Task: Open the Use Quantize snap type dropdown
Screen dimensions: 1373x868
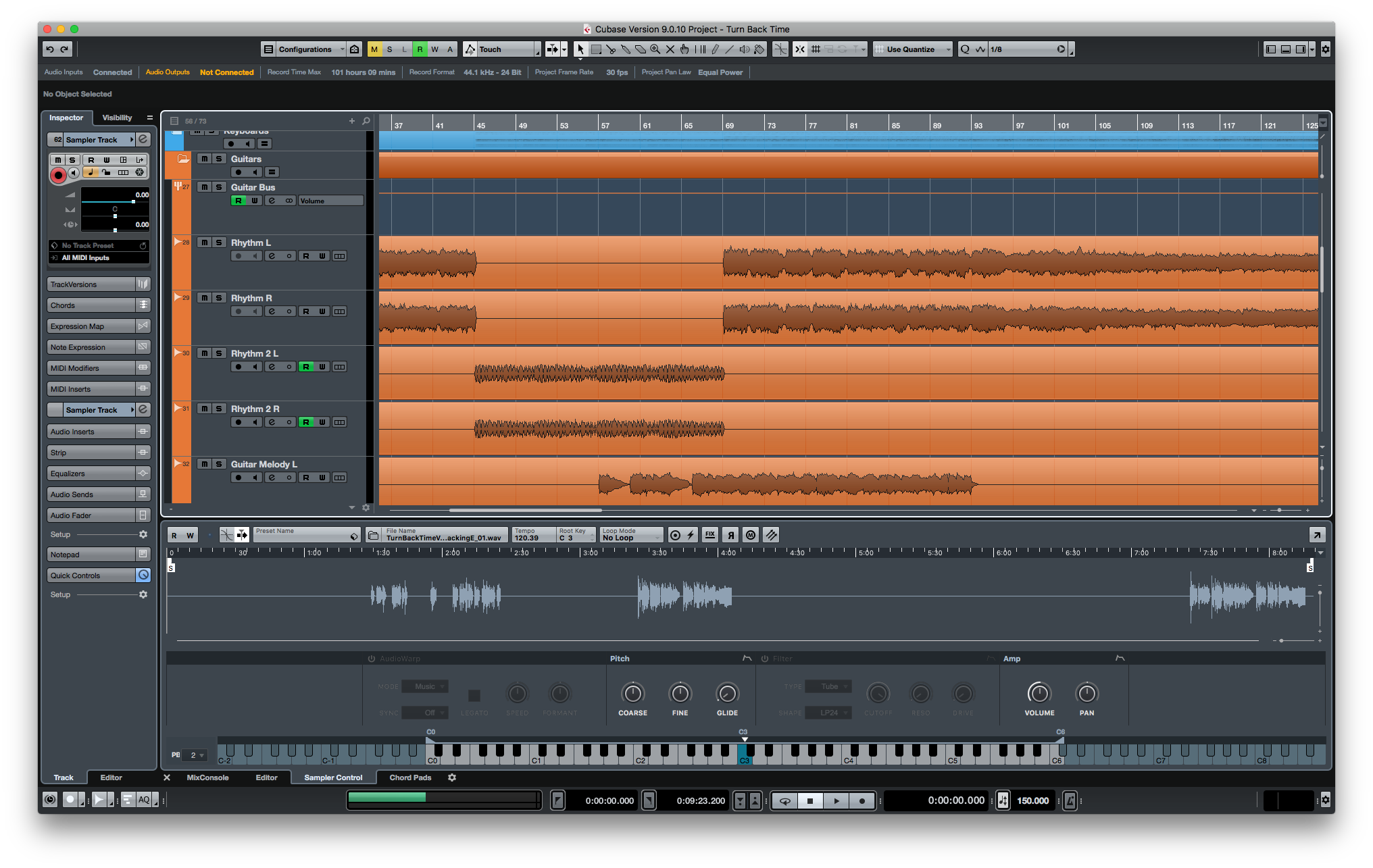Action: click(x=912, y=49)
